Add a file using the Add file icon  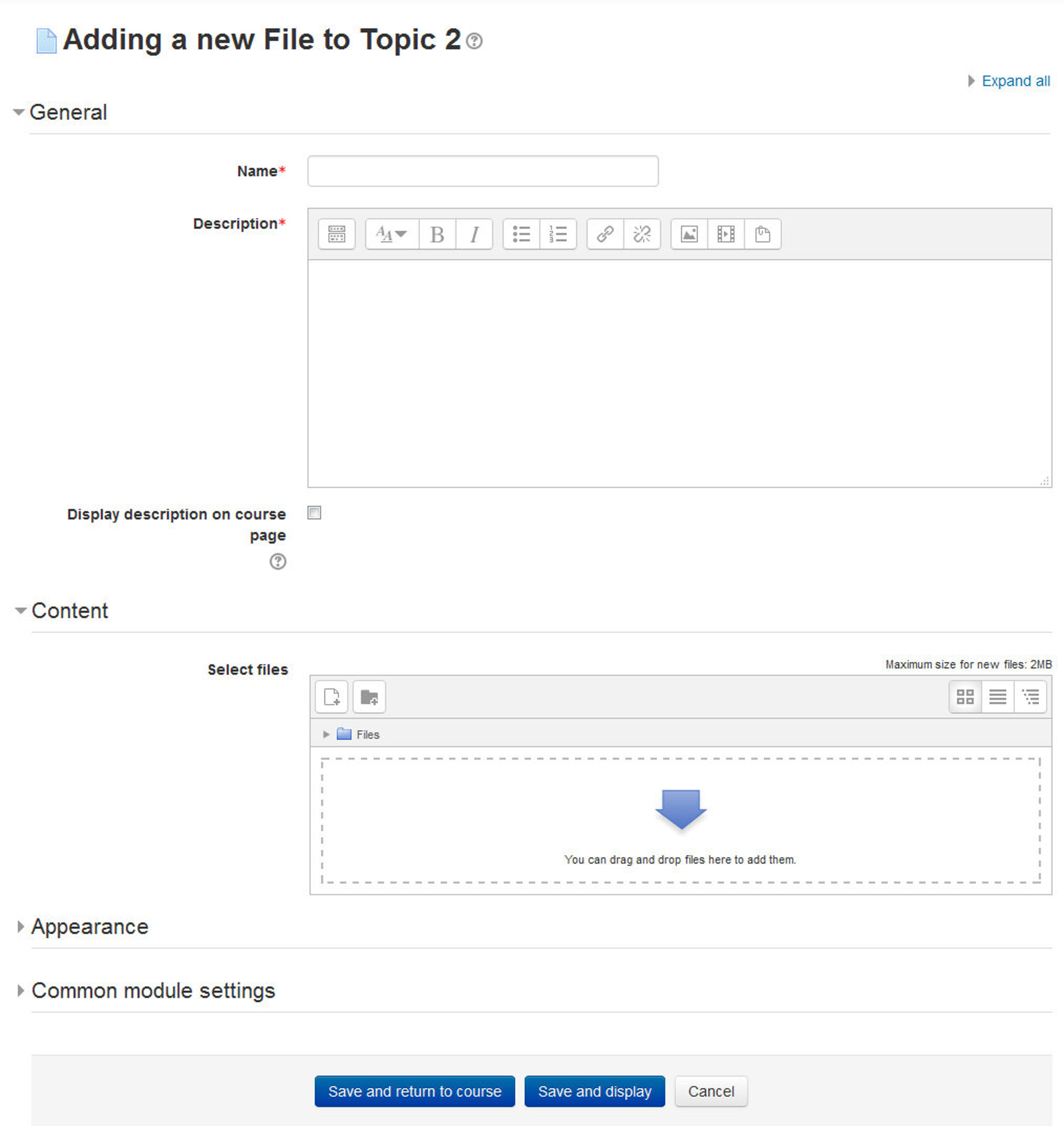coord(332,697)
